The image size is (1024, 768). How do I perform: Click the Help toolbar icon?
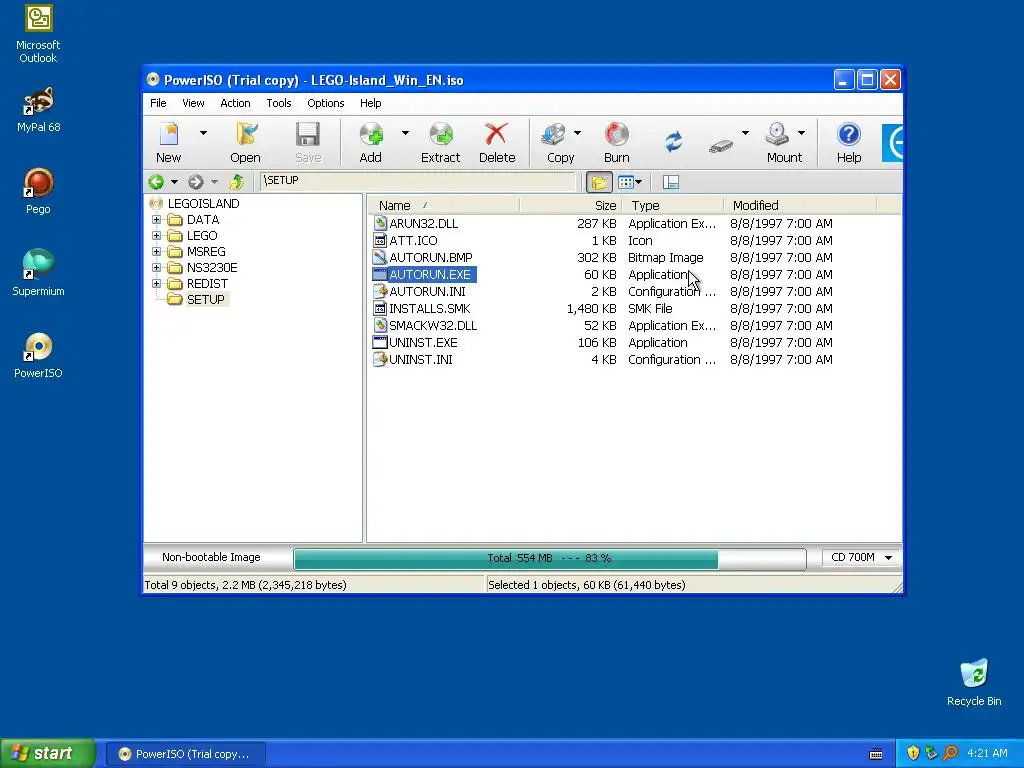coord(849,142)
